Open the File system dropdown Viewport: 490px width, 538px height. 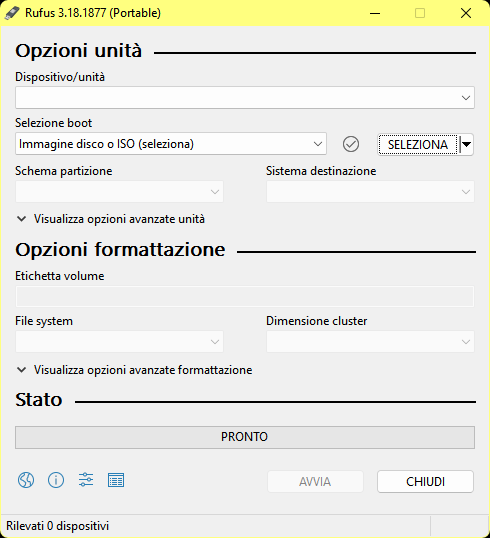click(119, 341)
